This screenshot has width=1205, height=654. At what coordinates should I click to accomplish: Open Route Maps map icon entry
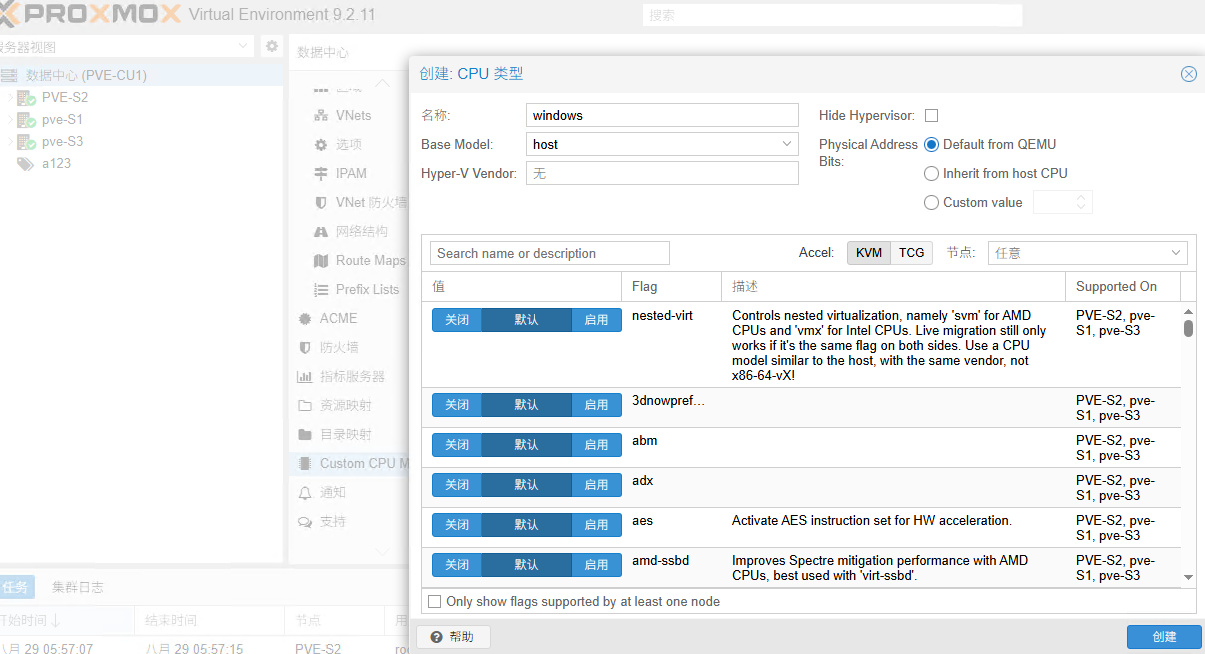[x=321, y=260]
